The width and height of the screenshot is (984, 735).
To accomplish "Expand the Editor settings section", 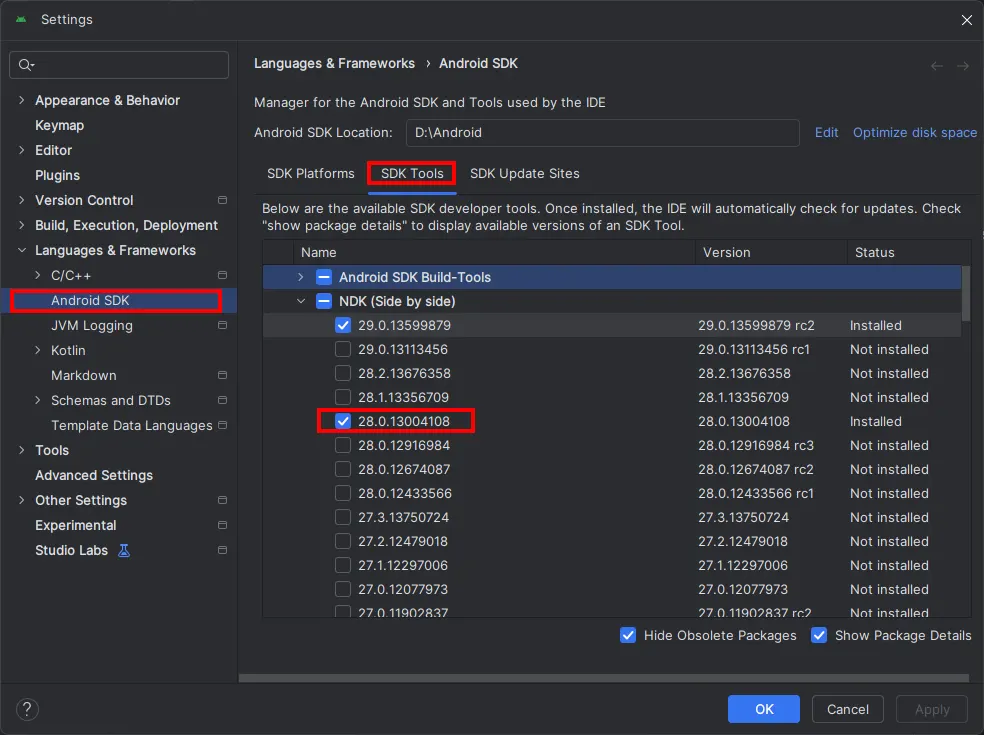I will click(22, 150).
